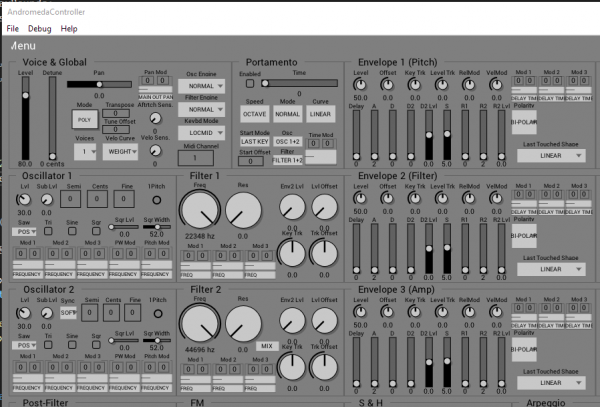Enable the Portamento checkbox

252,85
